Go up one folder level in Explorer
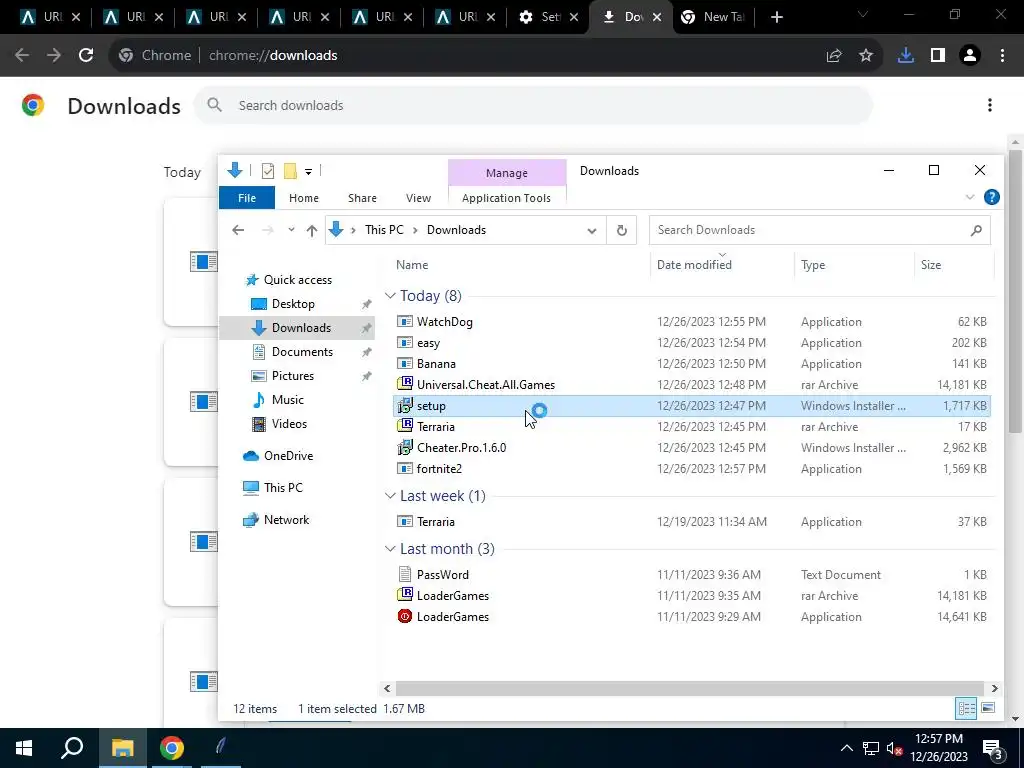 312,230
